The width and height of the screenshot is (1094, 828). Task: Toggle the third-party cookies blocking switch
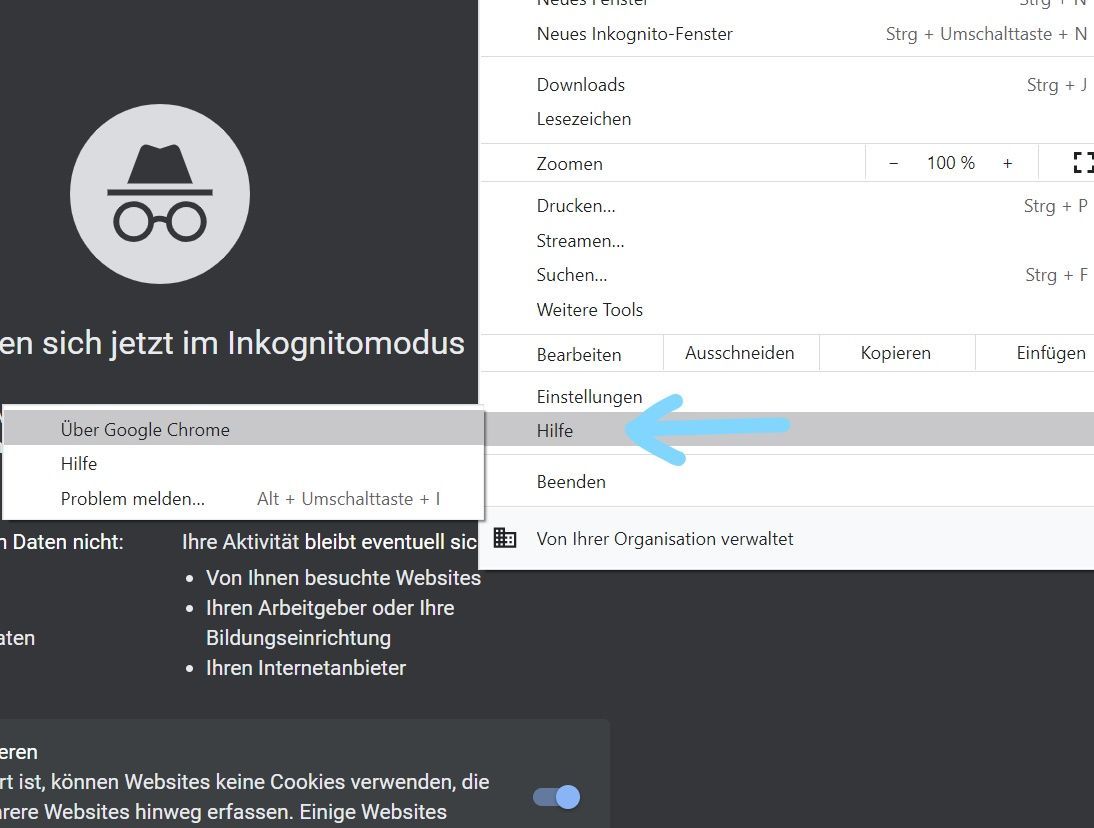(556, 797)
